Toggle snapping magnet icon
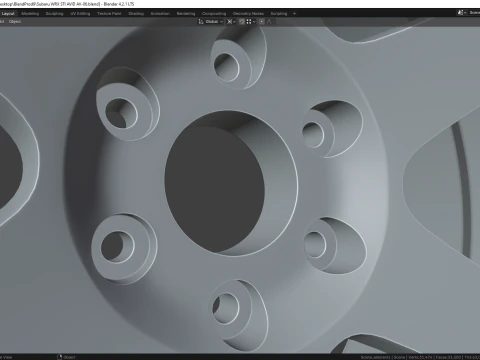 click(x=242, y=22)
